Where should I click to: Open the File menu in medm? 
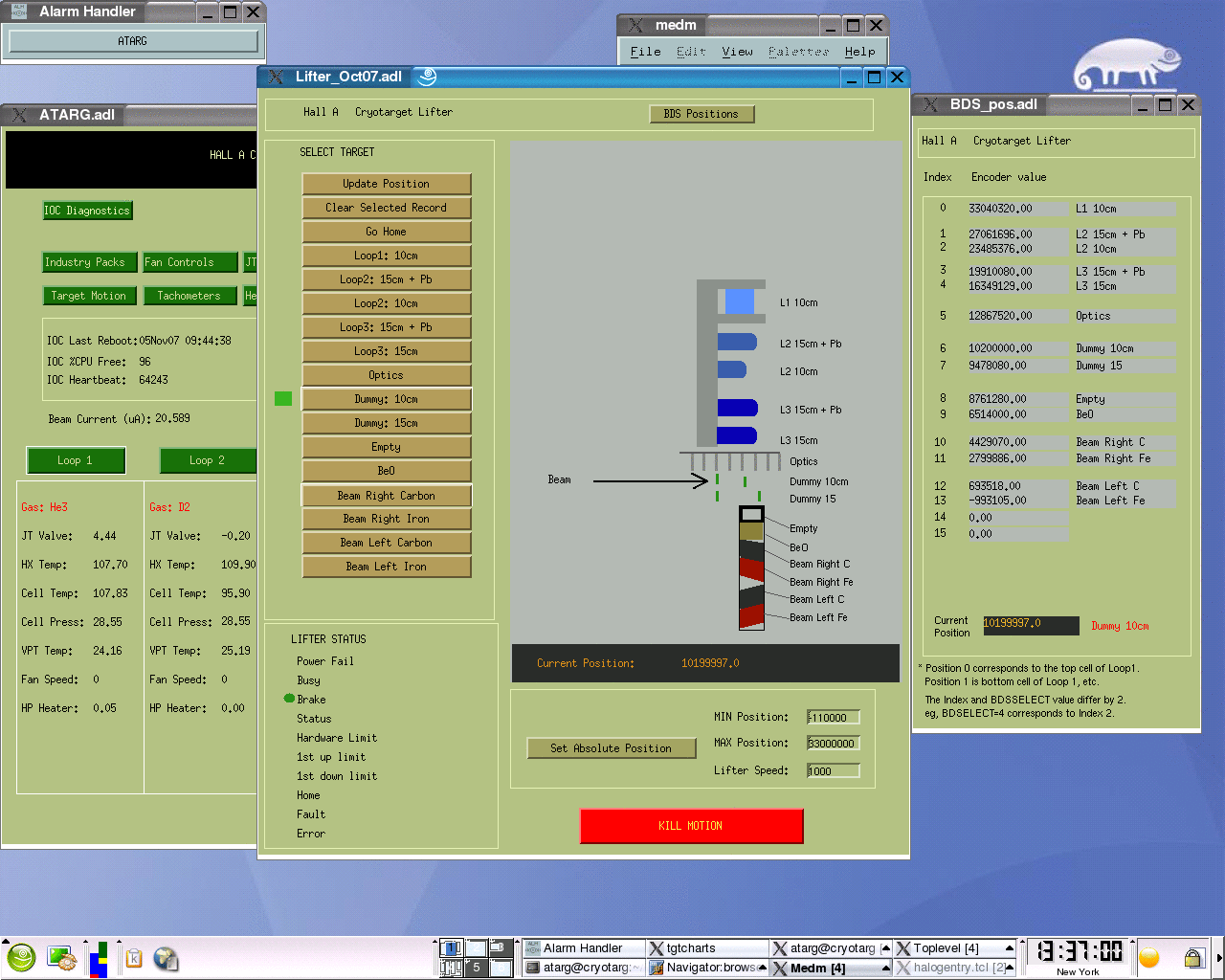[x=645, y=52]
